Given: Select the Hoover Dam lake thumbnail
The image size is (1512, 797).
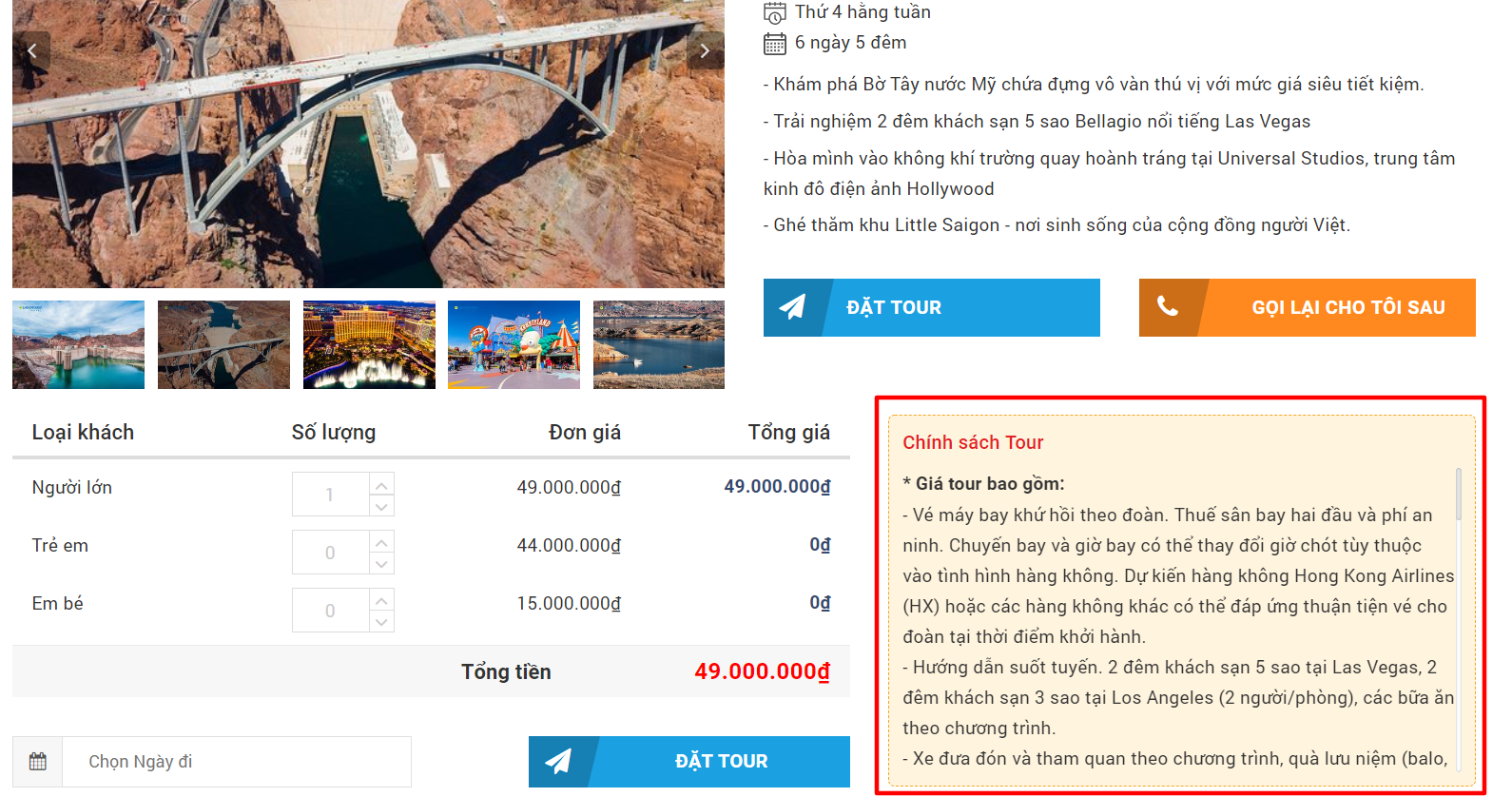Looking at the screenshot, I should [79, 344].
